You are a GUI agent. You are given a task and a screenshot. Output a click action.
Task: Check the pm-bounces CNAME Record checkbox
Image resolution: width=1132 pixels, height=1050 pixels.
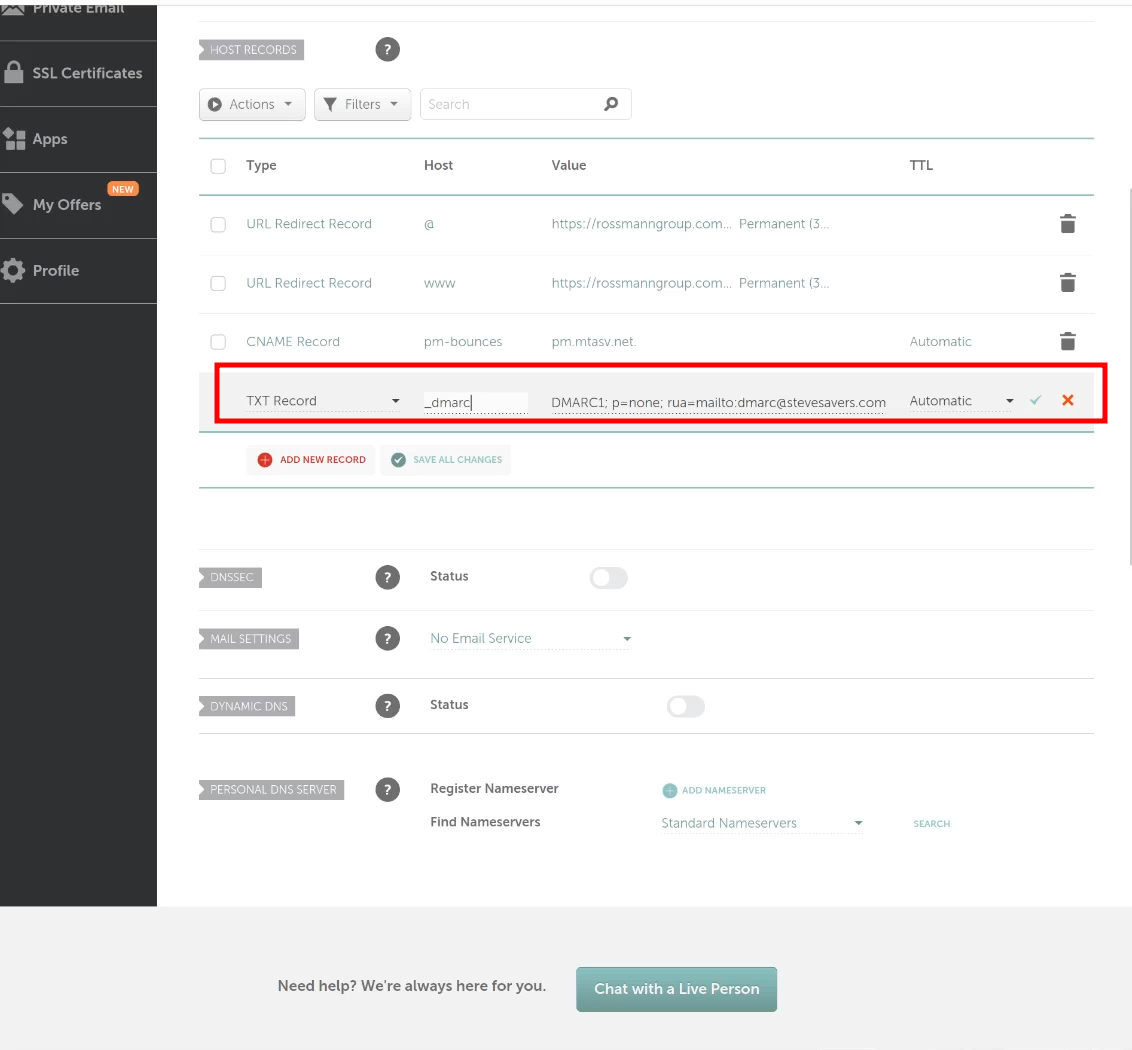(x=218, y=342)
